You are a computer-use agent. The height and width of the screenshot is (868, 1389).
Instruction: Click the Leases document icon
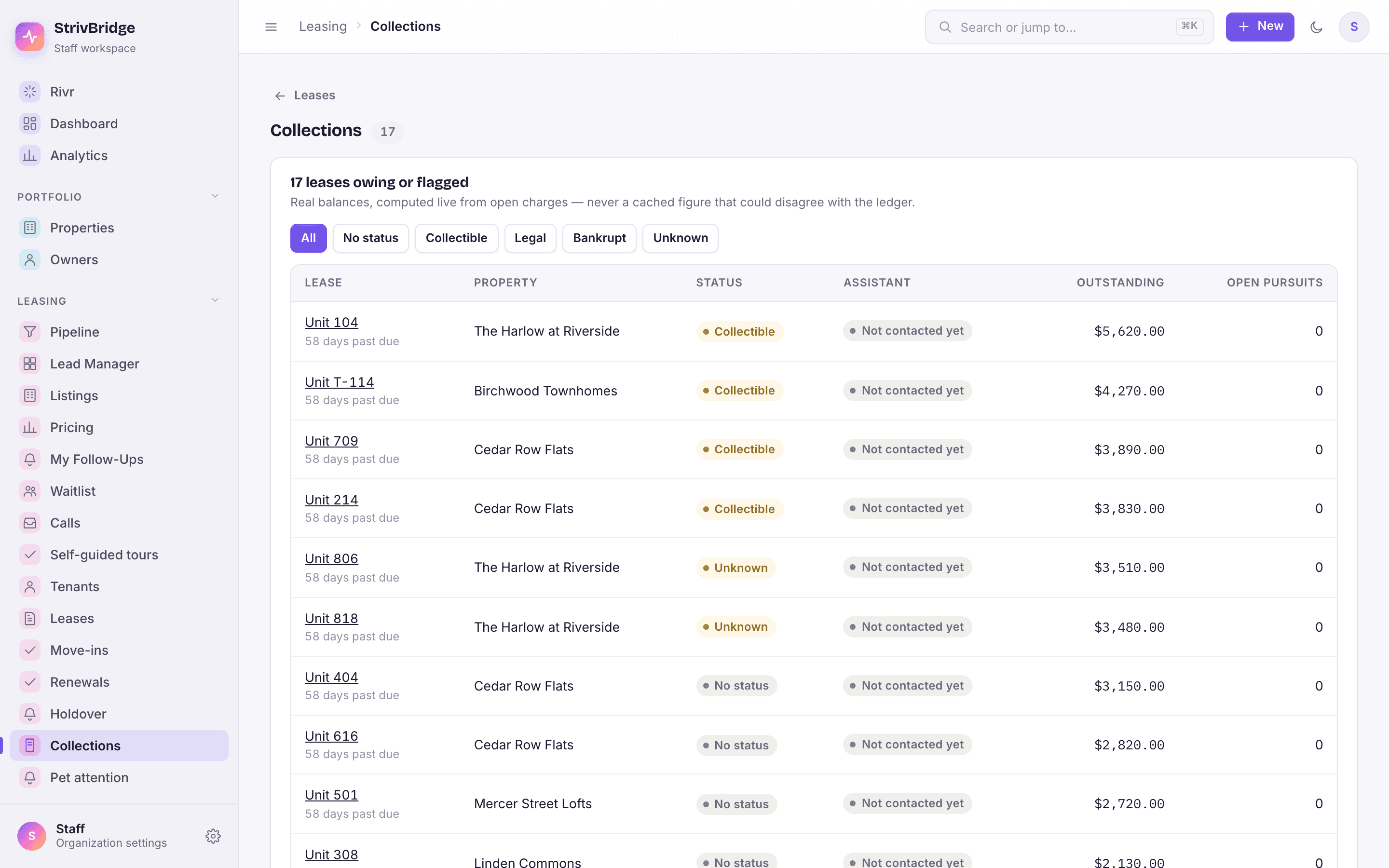pos(30,618)
